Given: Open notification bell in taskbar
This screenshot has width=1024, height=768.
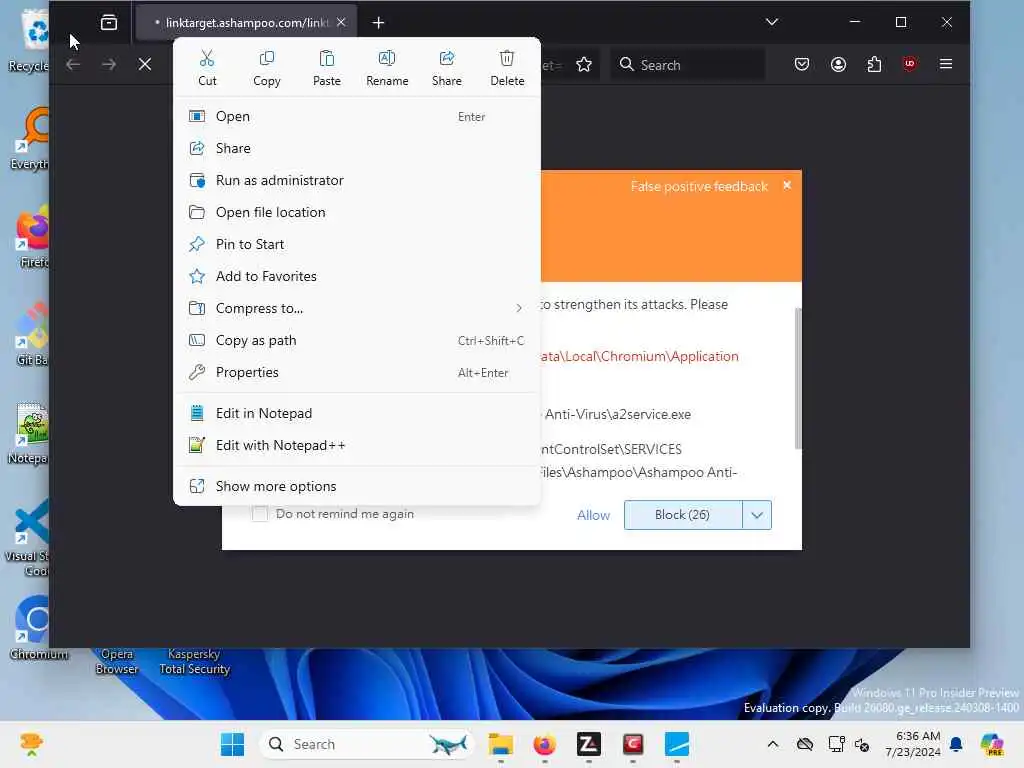Looking at the screenshot, I should pos(956,744).
